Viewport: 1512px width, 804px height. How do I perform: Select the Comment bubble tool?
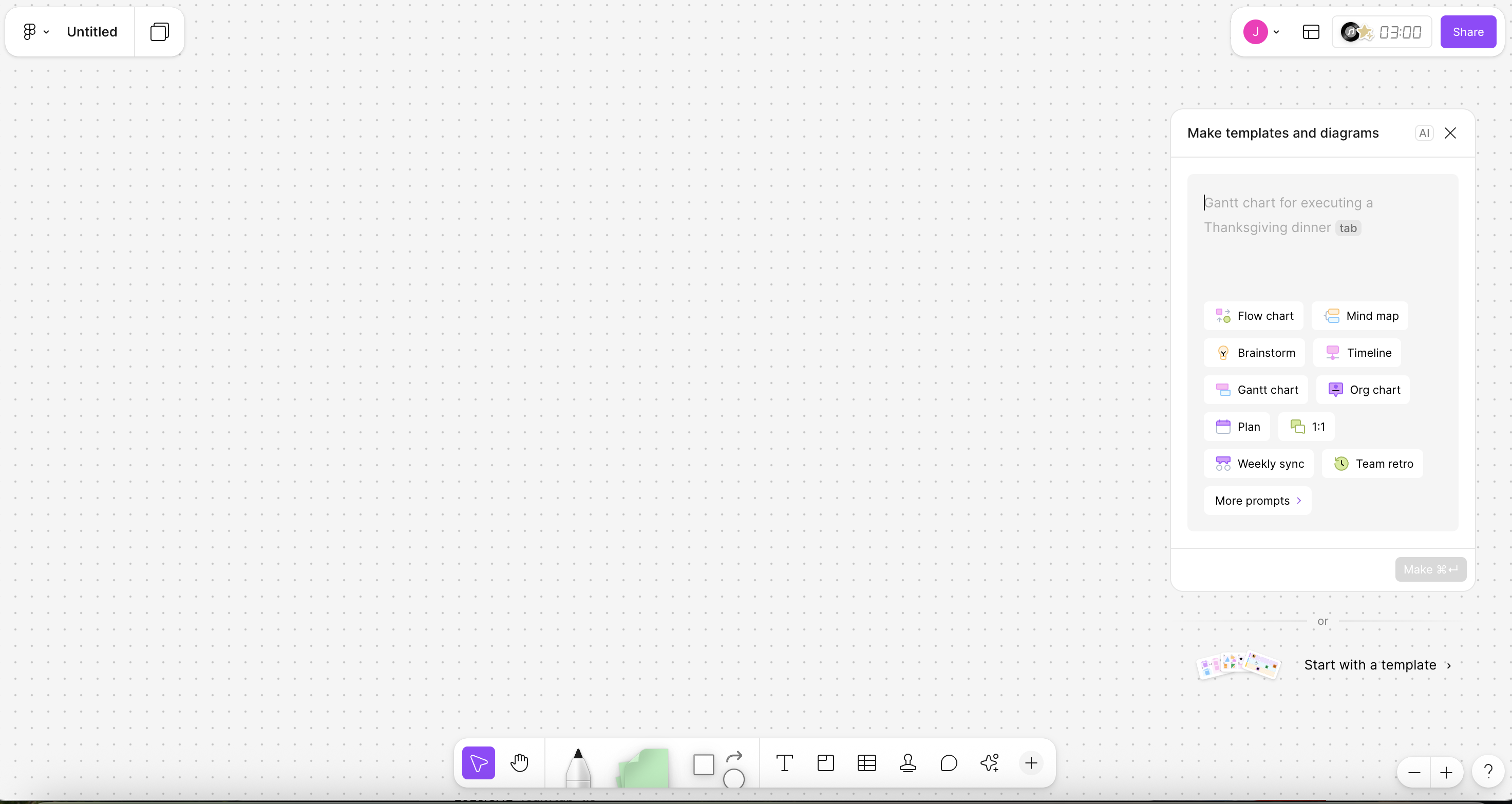click(x=949, y=762)
